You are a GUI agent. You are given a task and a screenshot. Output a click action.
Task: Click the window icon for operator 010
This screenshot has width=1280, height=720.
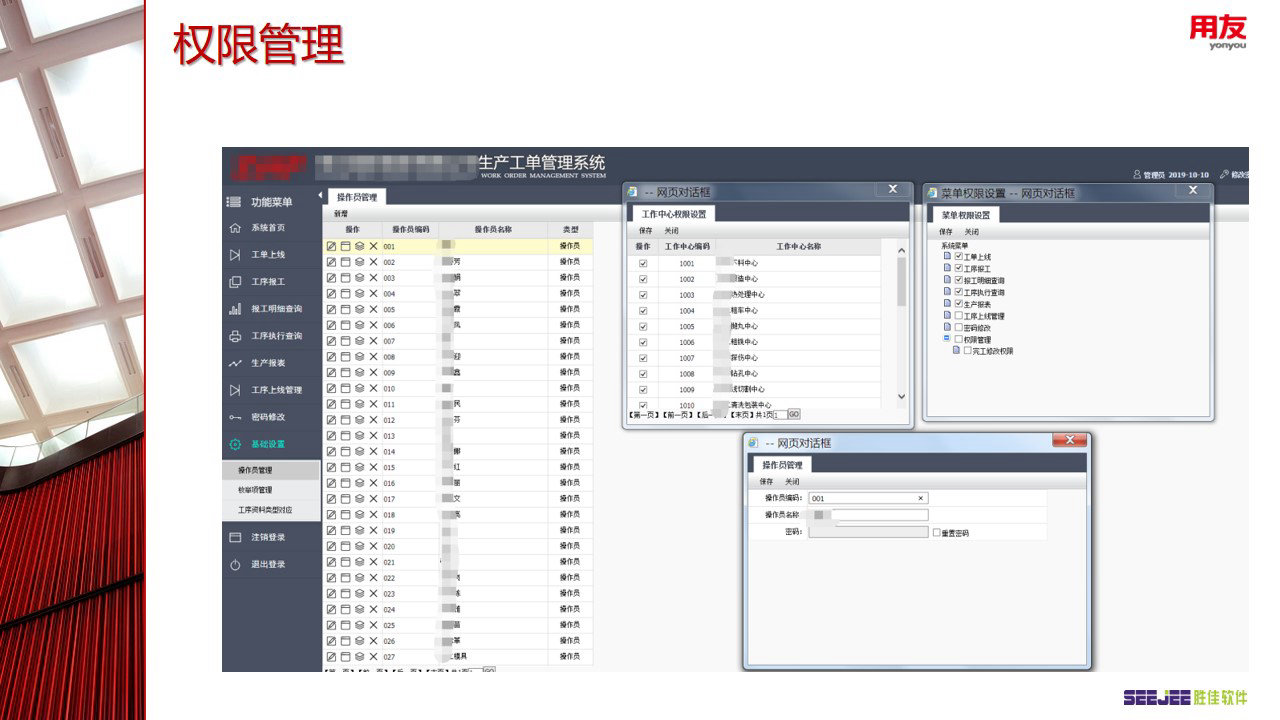click(345, 389)
